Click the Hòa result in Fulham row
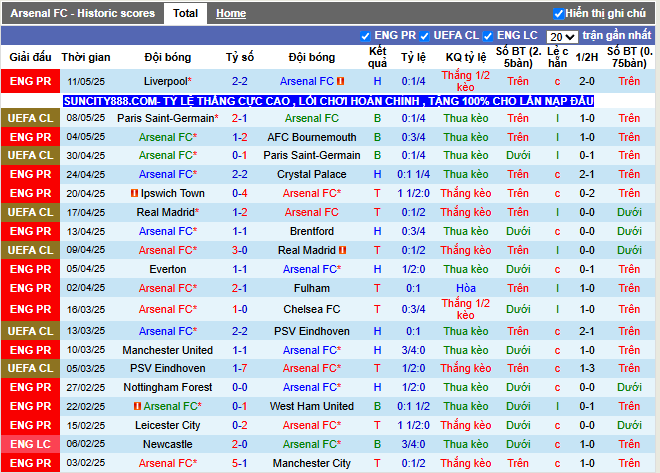The width and height of the screenshot is (660, 473). pyautogui.click(x=466, y=288)
